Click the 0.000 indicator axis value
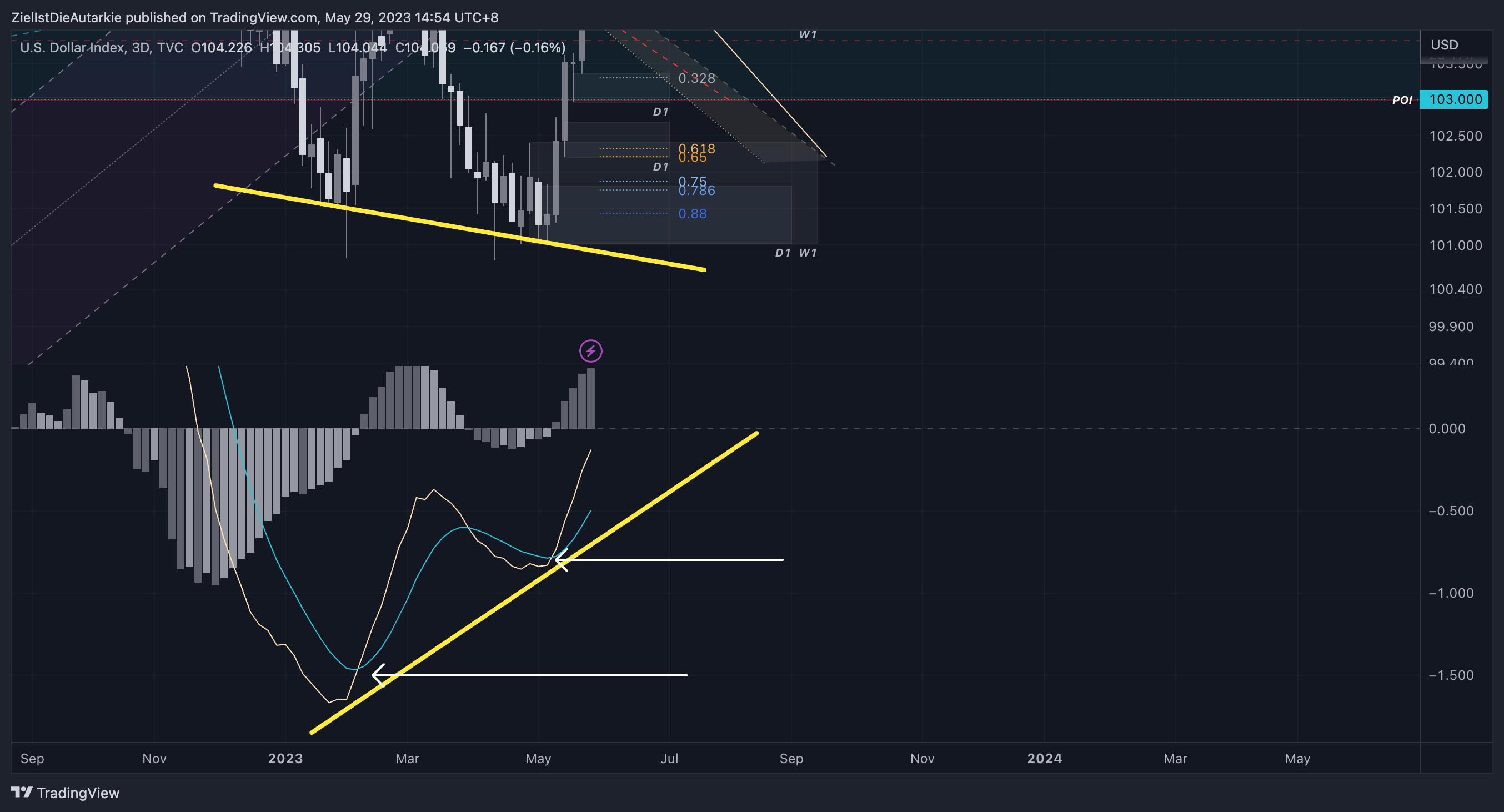The image size is (1504, 812). (x=1446, y=429)
